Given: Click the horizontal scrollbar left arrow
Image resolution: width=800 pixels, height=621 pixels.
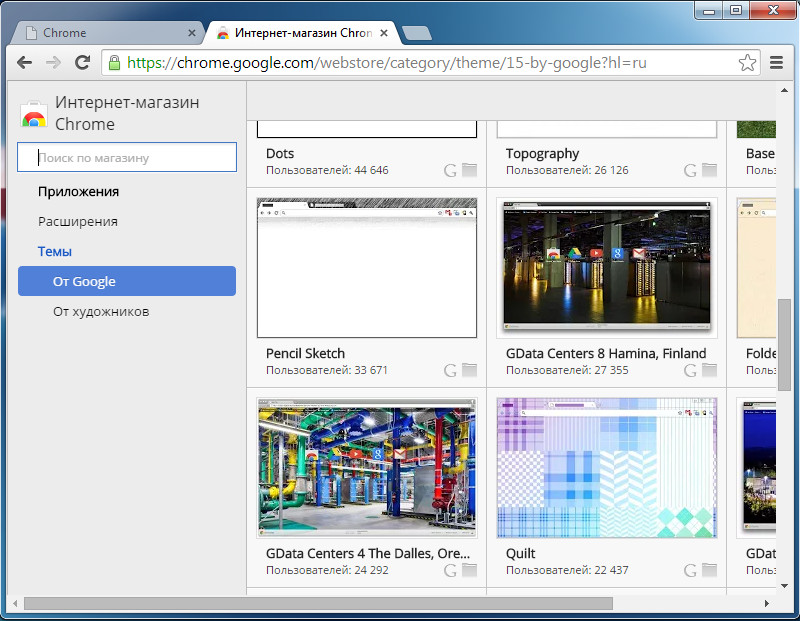Looking at the screenshot, I should 15,604.
